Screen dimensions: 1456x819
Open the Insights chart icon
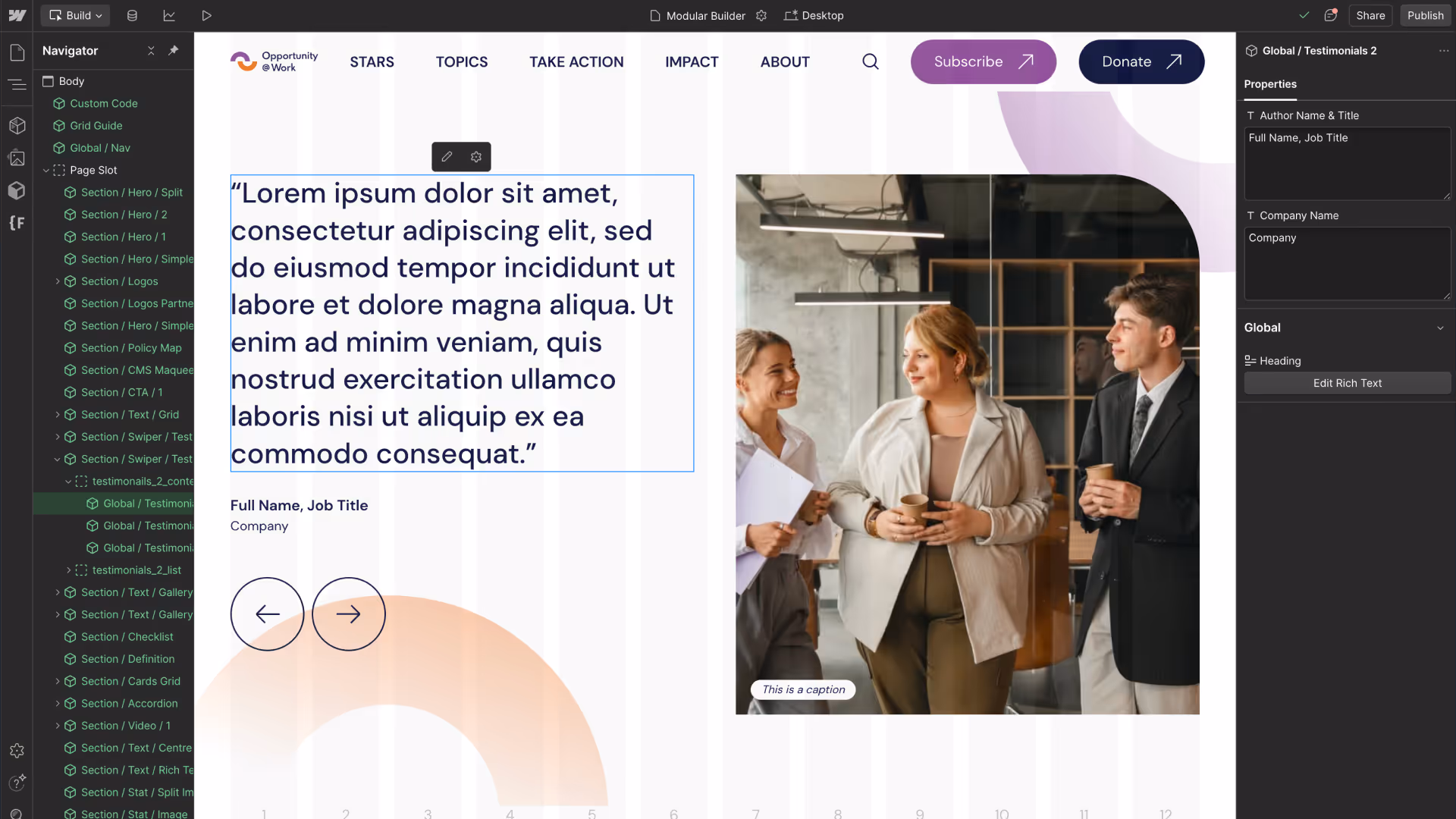click(169, 15)
